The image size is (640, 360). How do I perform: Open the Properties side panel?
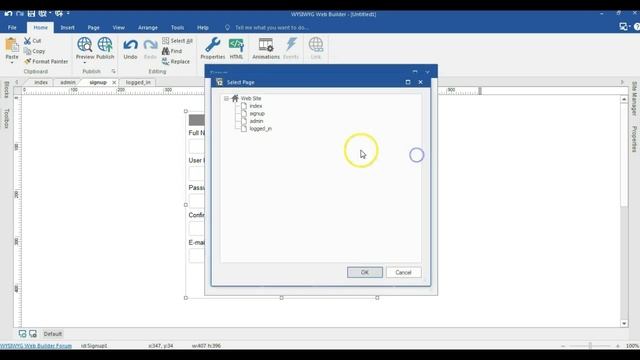point(634,139)
